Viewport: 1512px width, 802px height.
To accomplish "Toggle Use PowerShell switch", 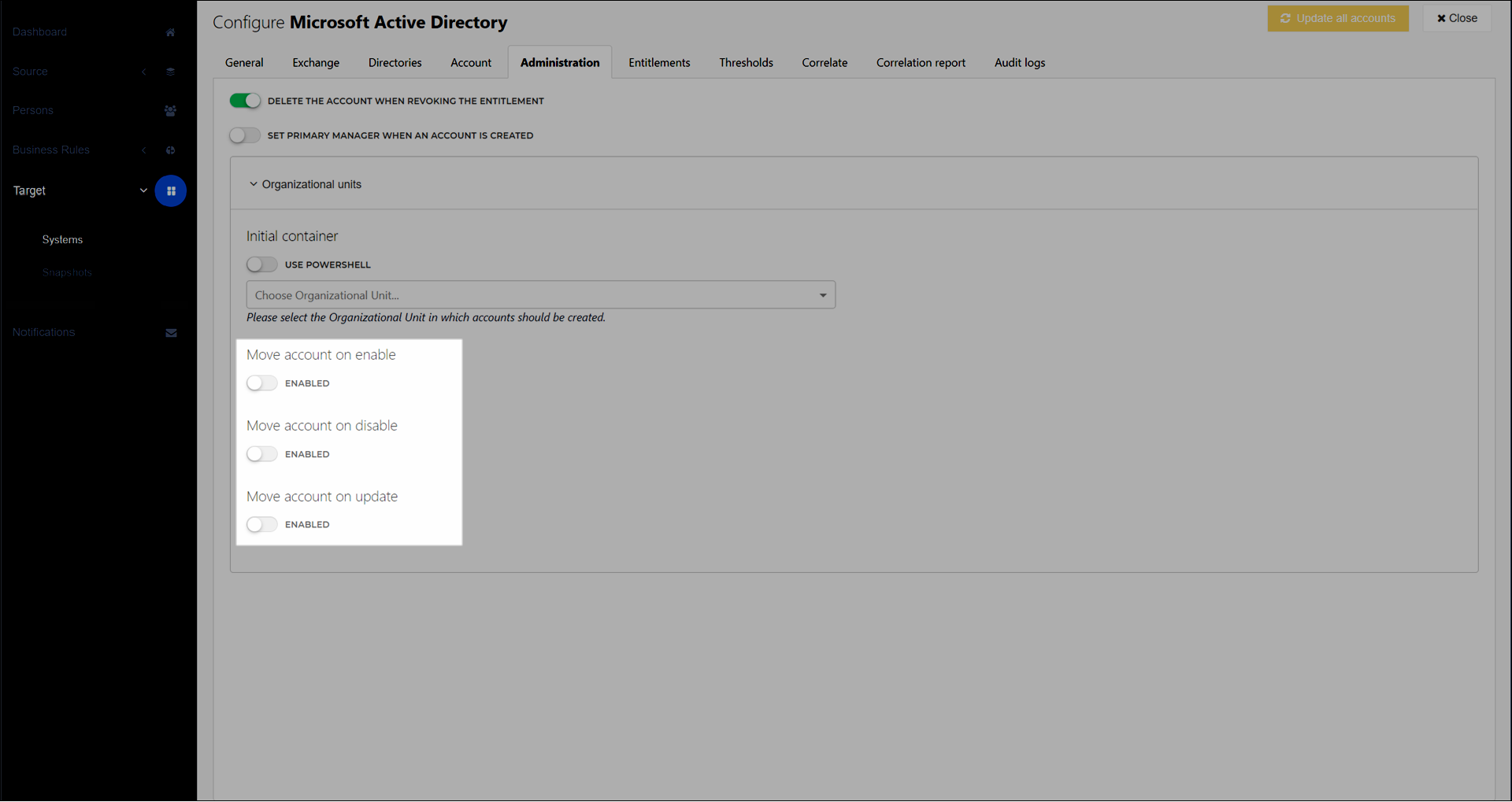I will 261,264.
